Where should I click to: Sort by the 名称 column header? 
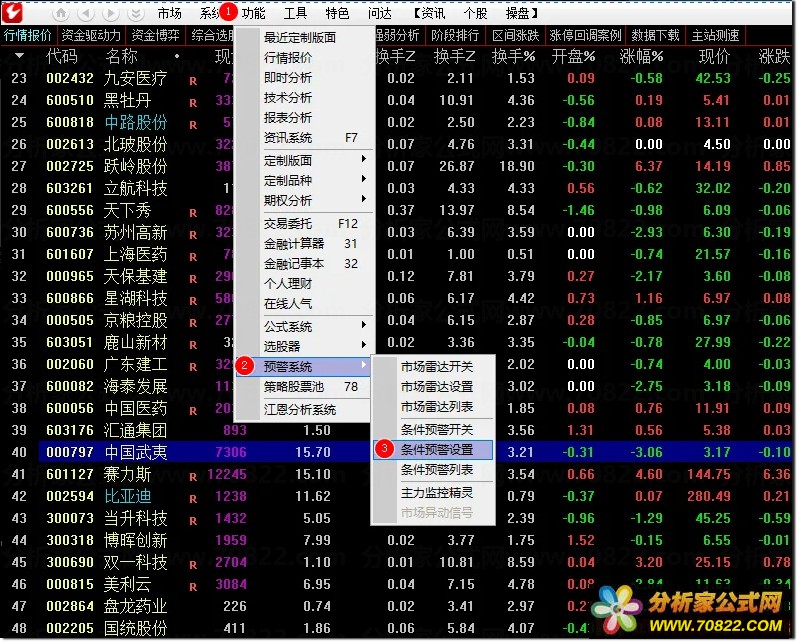point(121,56)
